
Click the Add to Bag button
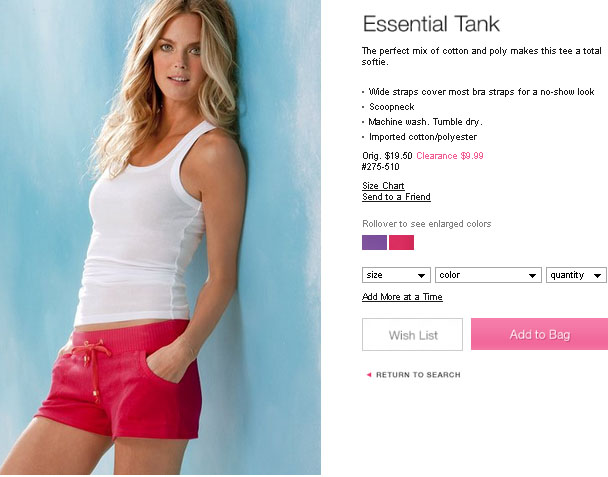pyautogui.click(x=539, y=334)
